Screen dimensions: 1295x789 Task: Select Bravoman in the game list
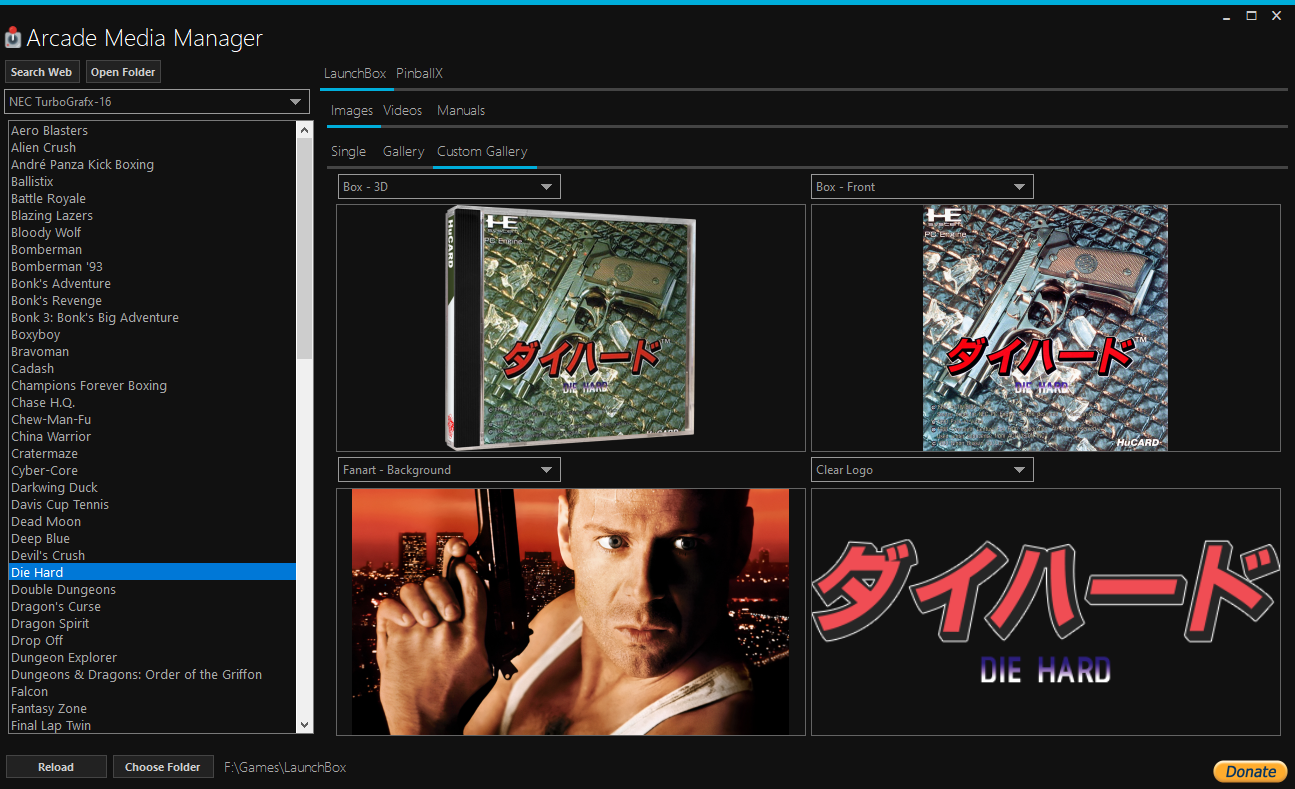tap(152, 352)
